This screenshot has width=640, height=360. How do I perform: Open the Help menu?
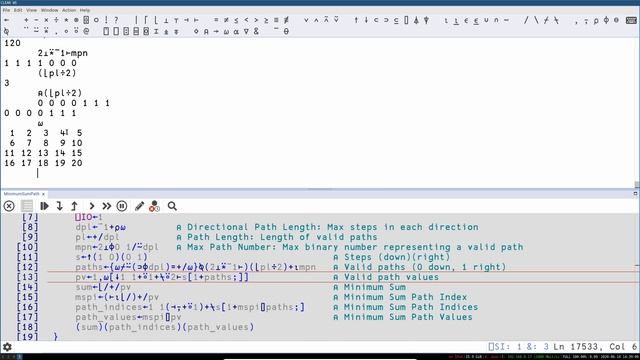tap(84, 10)
